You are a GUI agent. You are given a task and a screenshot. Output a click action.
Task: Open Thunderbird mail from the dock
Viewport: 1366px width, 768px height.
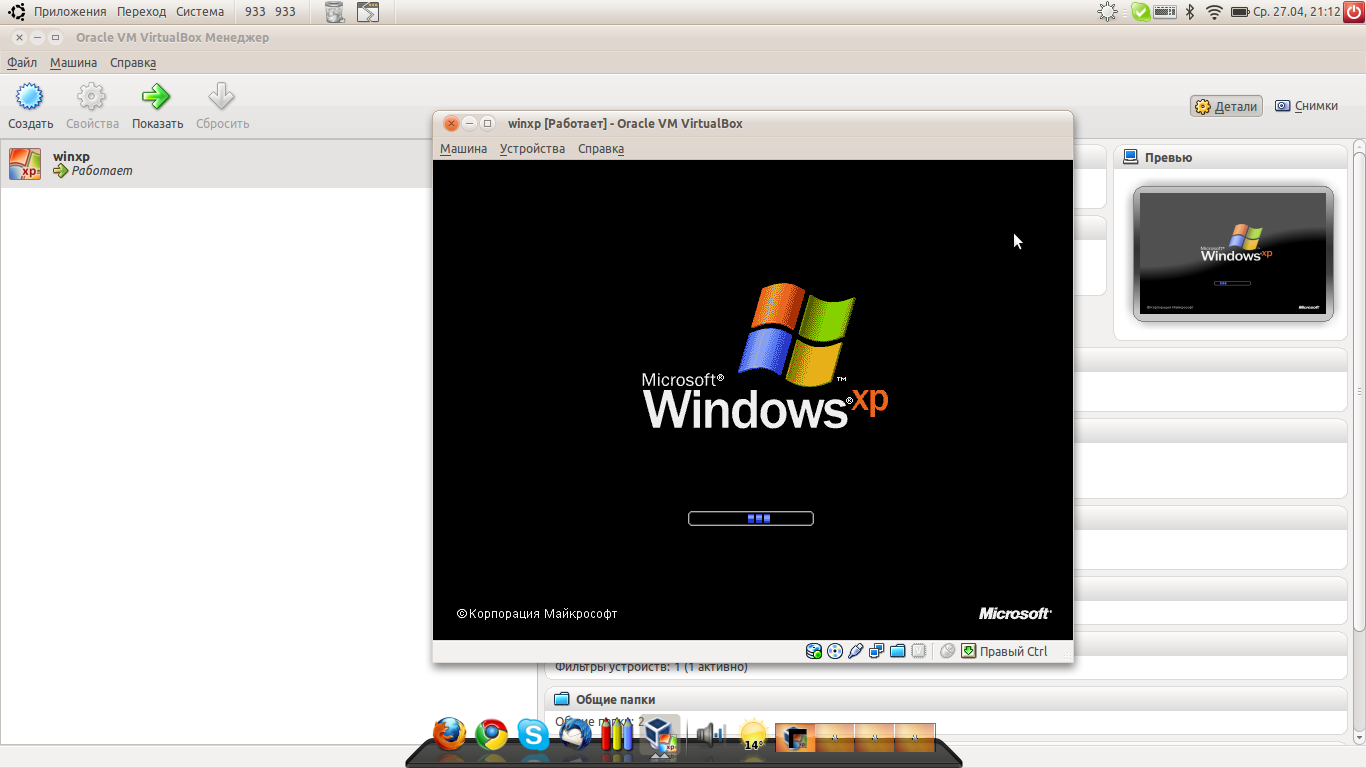coord(576,735)
